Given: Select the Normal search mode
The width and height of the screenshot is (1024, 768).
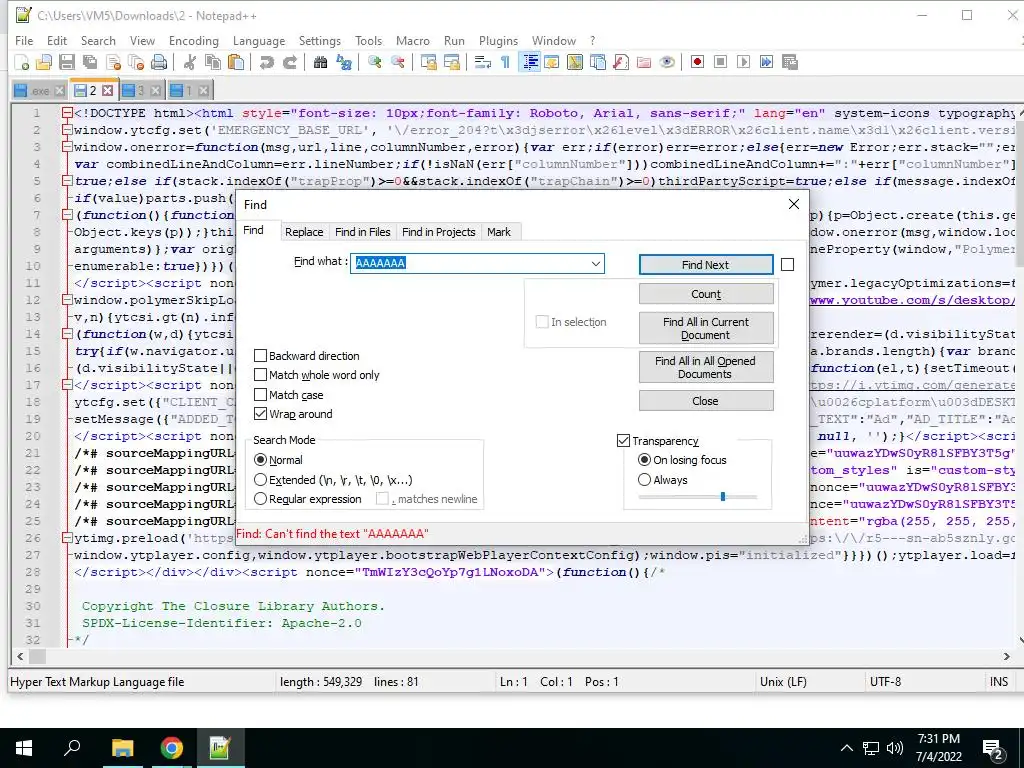Looking at the screenshot, I should point(261,460).
